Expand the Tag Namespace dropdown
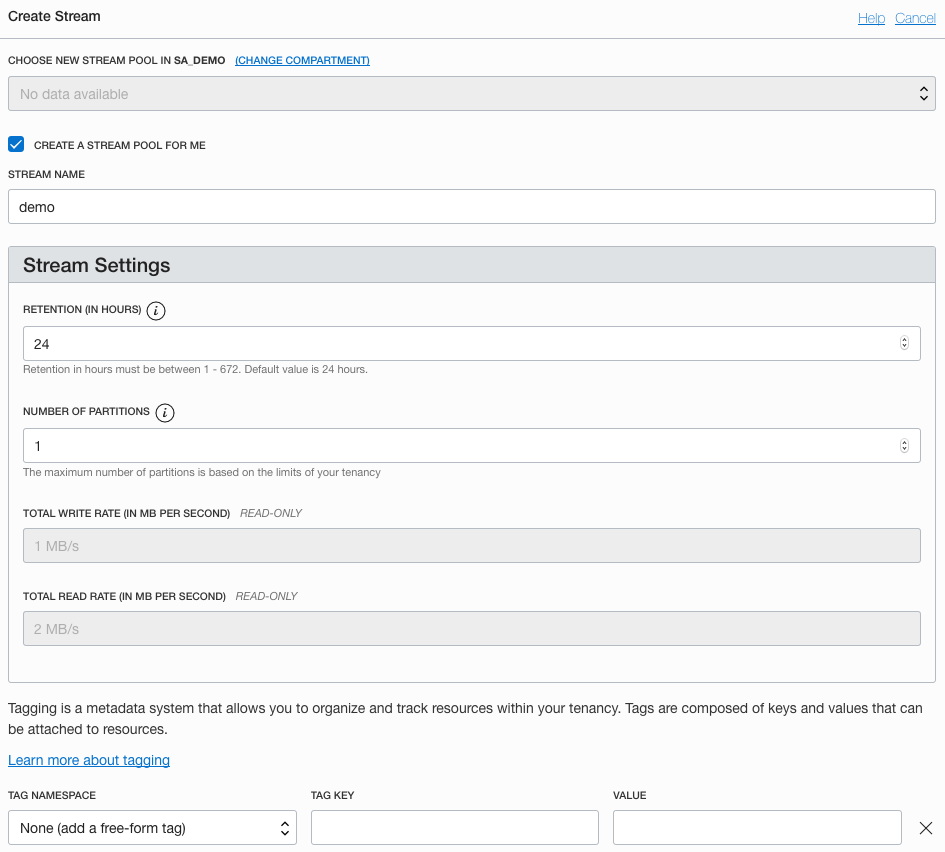Image resolution: width=945 pixels, height=852 pixels. coord(152,828)
